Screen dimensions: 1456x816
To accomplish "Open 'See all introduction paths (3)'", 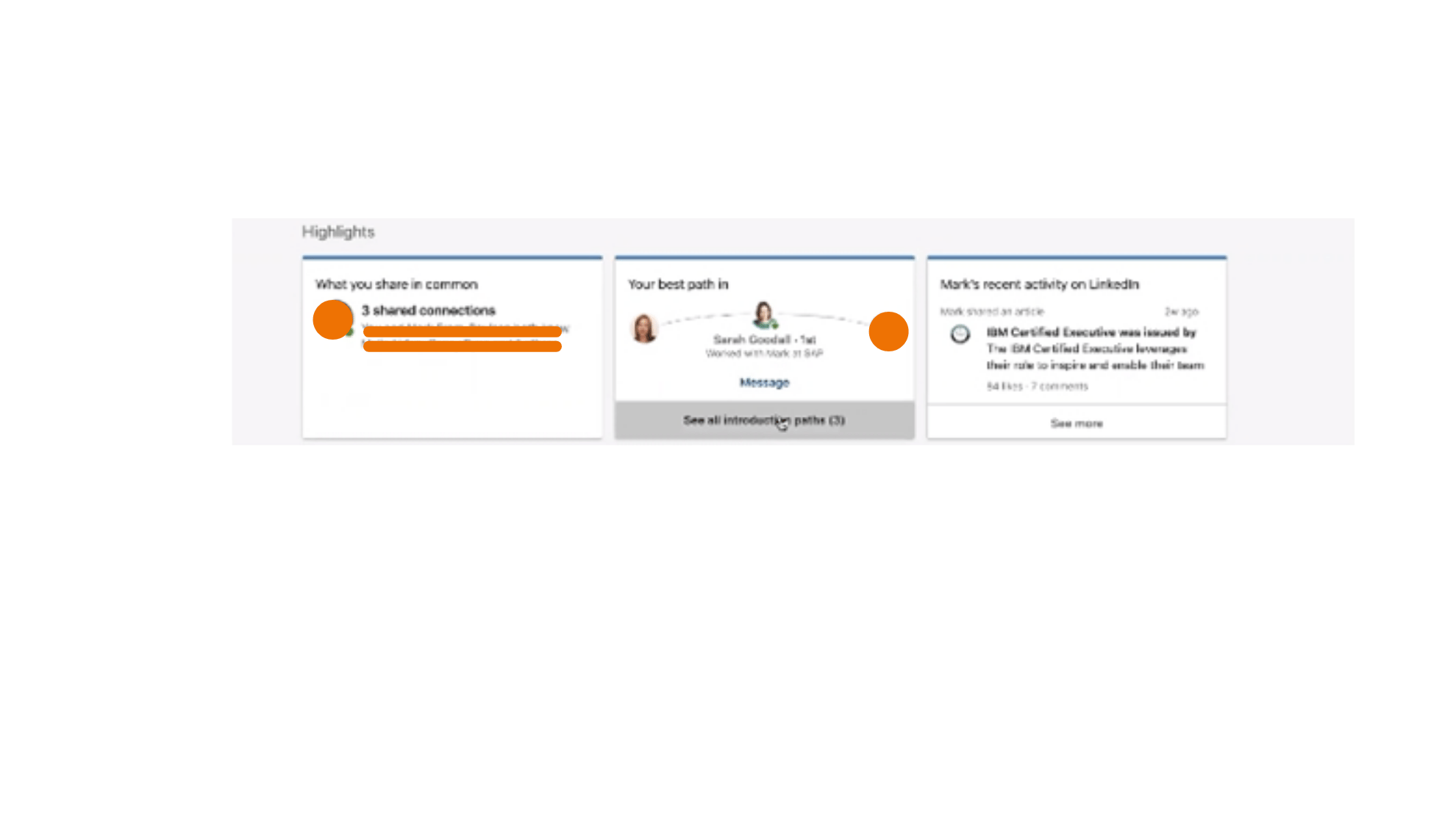I will [x=765, y=420].
